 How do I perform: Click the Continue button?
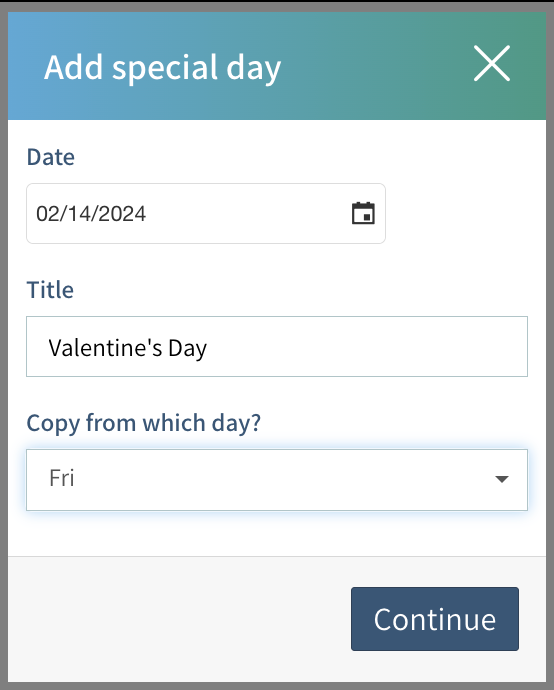(x=435, y=619)
